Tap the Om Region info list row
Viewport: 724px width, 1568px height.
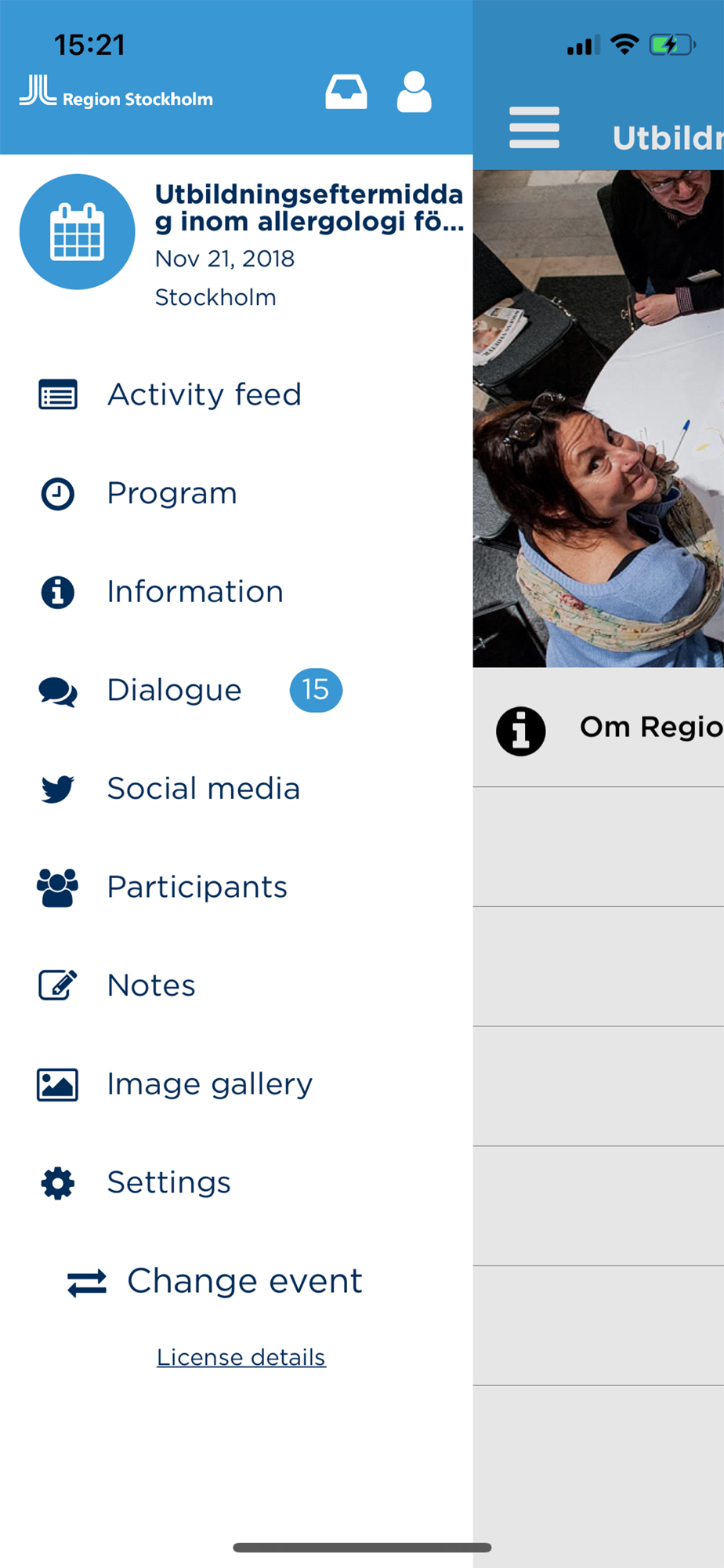coord(599,728)
